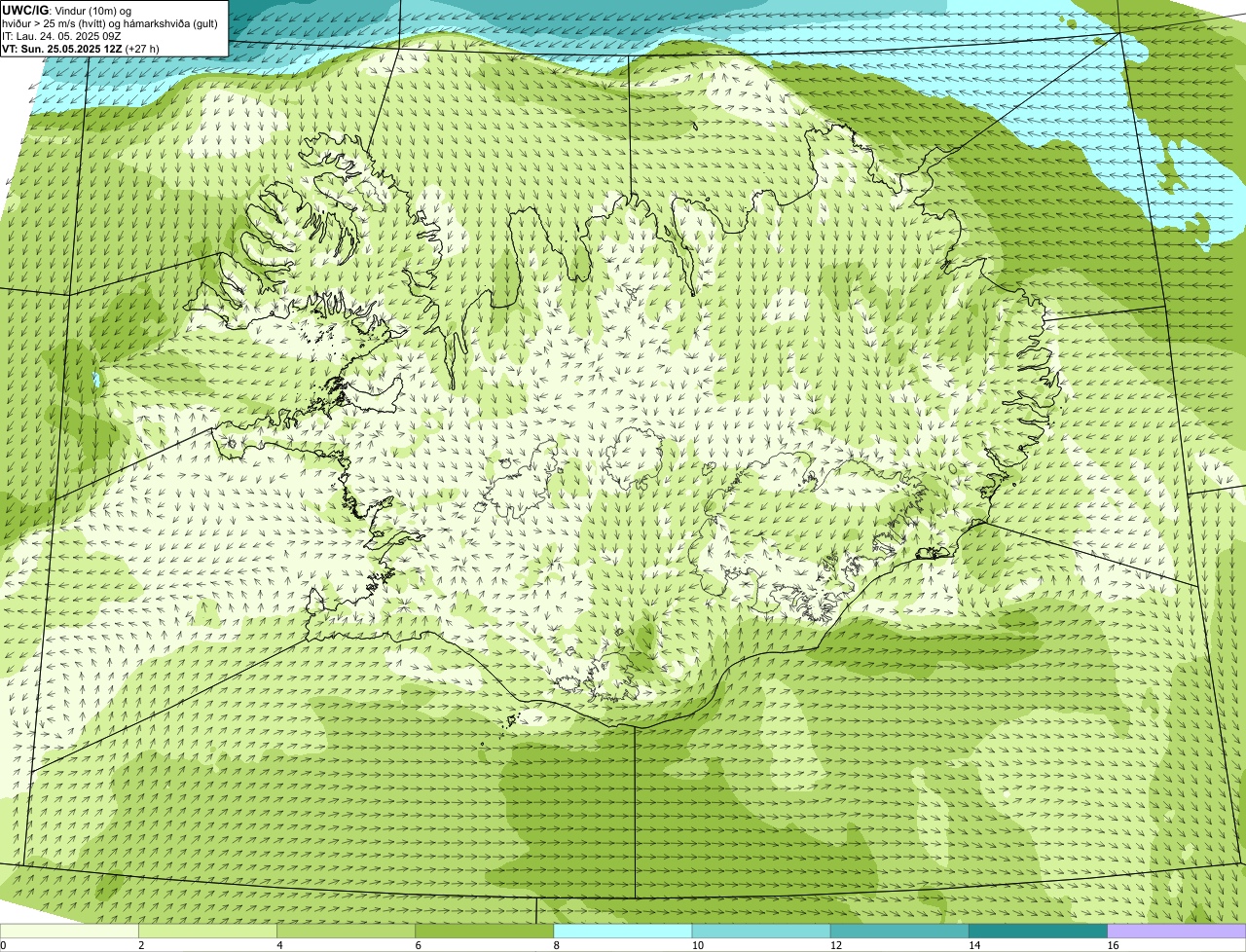Select the 6–8 m/s darker green legend segment
Viewport: 1246px width, 952px height.
click(484, 931)
